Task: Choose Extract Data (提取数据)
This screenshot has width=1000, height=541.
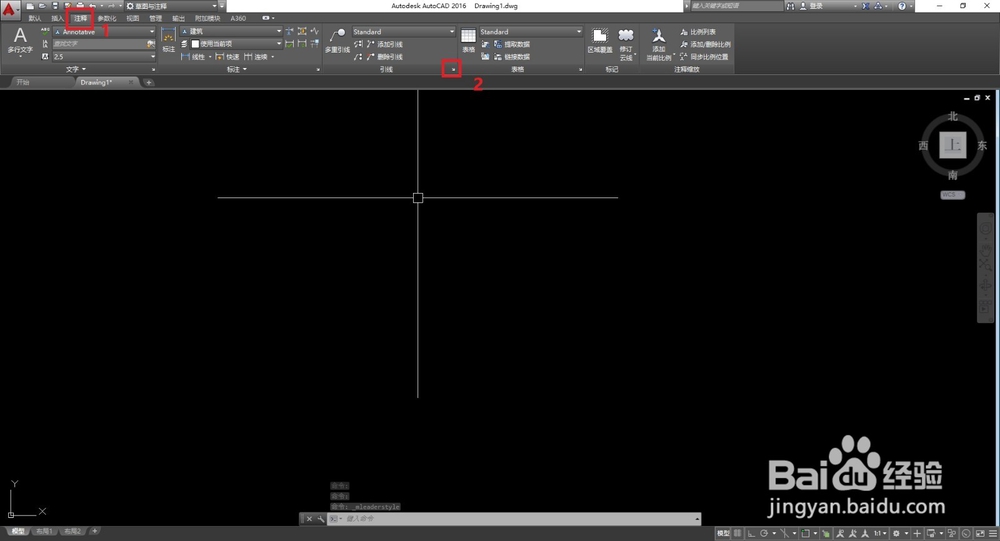Action: (x=511, y=44)
